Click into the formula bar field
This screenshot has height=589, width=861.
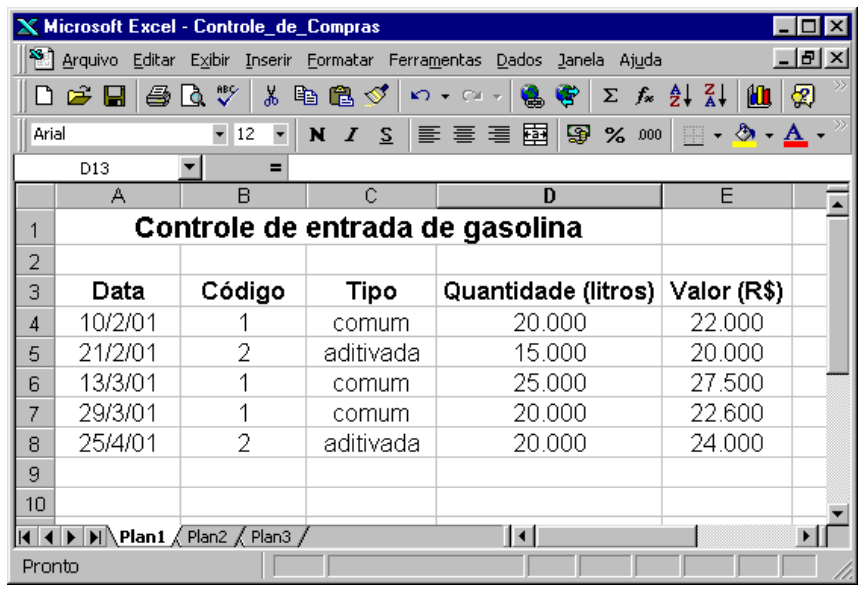(x=569, y=167)
